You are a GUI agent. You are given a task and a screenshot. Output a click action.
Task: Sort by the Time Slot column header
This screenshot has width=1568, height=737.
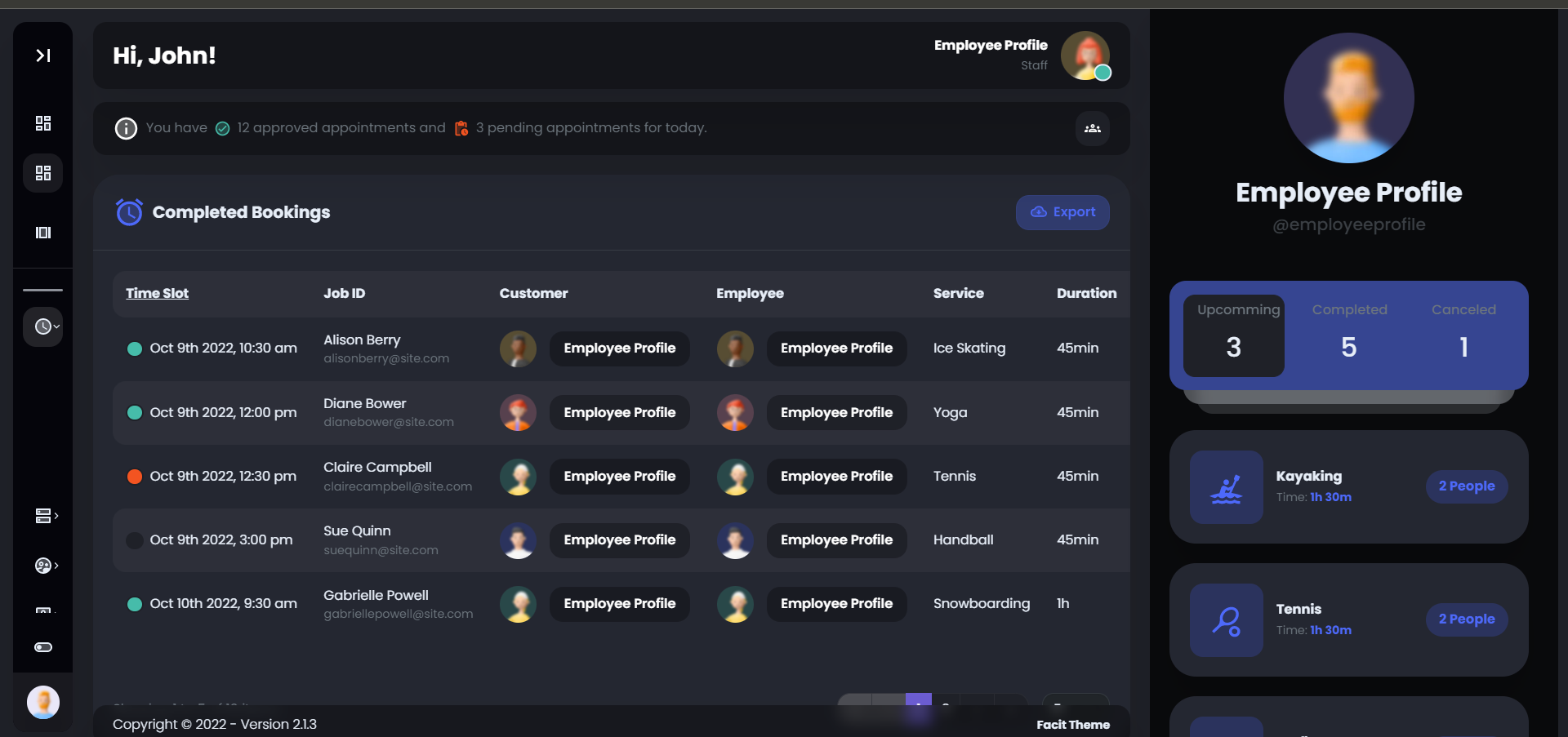coord(157,293)
